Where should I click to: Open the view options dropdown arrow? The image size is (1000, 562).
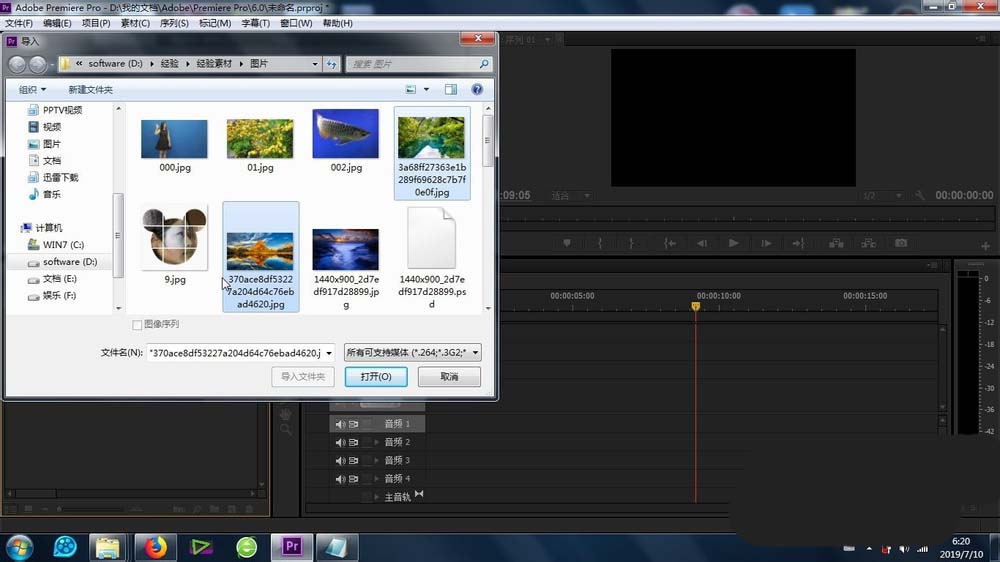coord(427,89)
